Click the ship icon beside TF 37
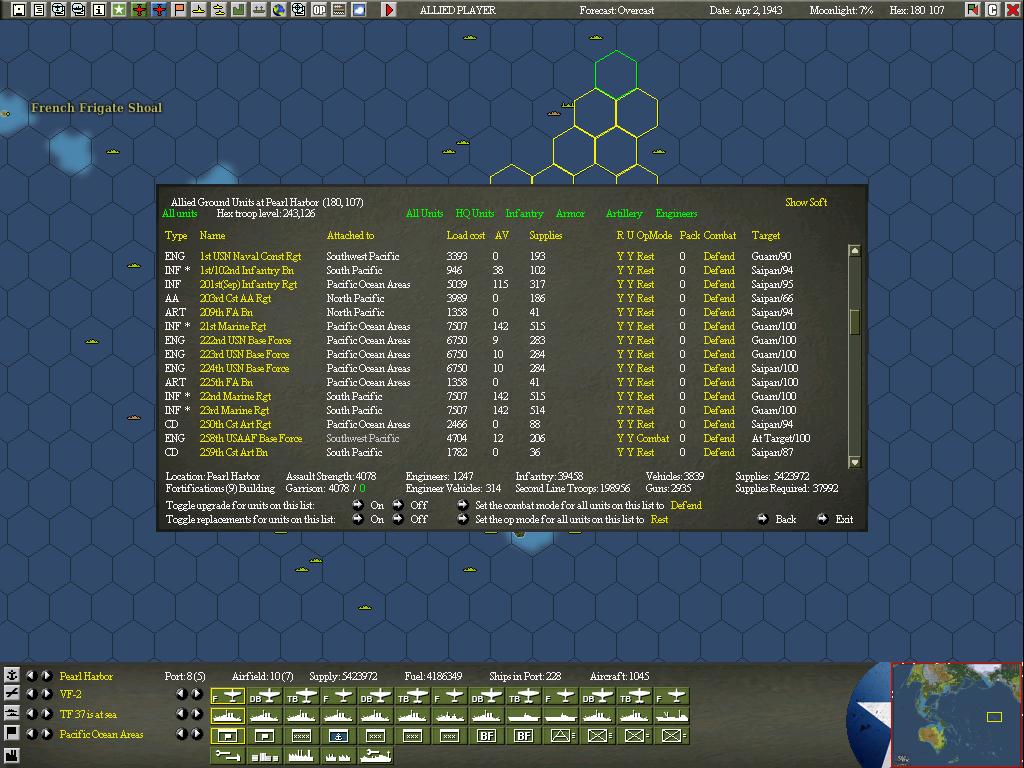Image resolution: width=1024 pixels, height=768 pixels. click(x=12, y=714)
